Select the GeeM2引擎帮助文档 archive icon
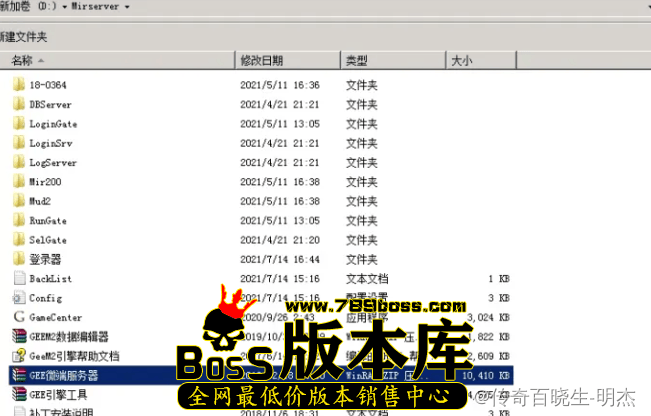This screenshot has width=651, height=416. click(18, 356)
